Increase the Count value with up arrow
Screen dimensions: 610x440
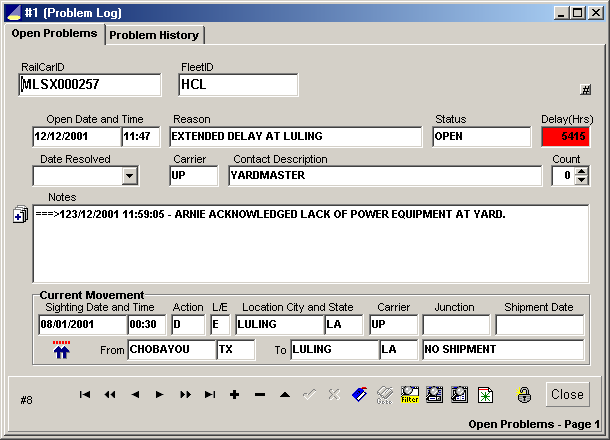(582, 171)
